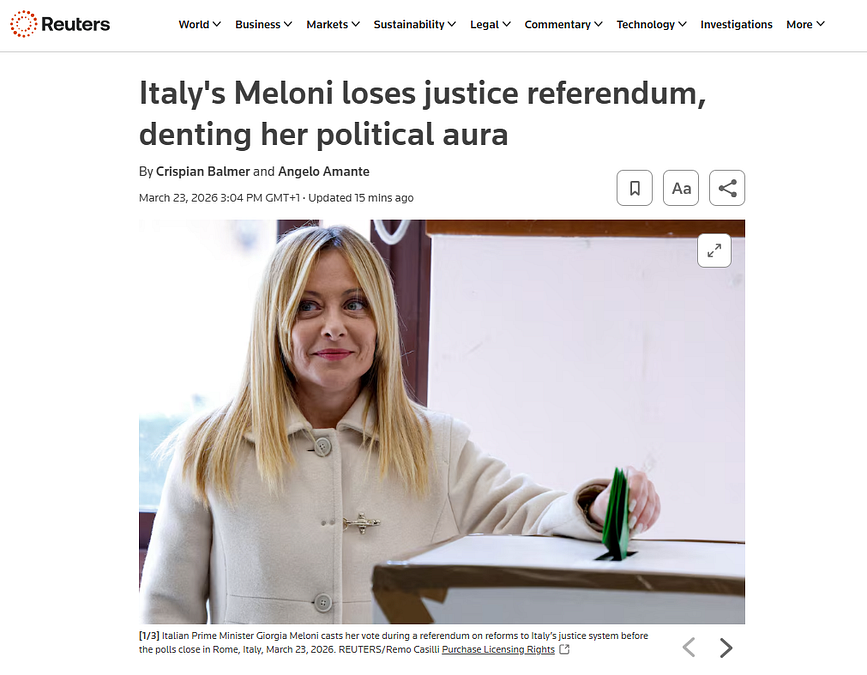The height and width of the screenshot is (675, 867).
Task: Select the Legal menu item
Action: (x=490, y=24)
